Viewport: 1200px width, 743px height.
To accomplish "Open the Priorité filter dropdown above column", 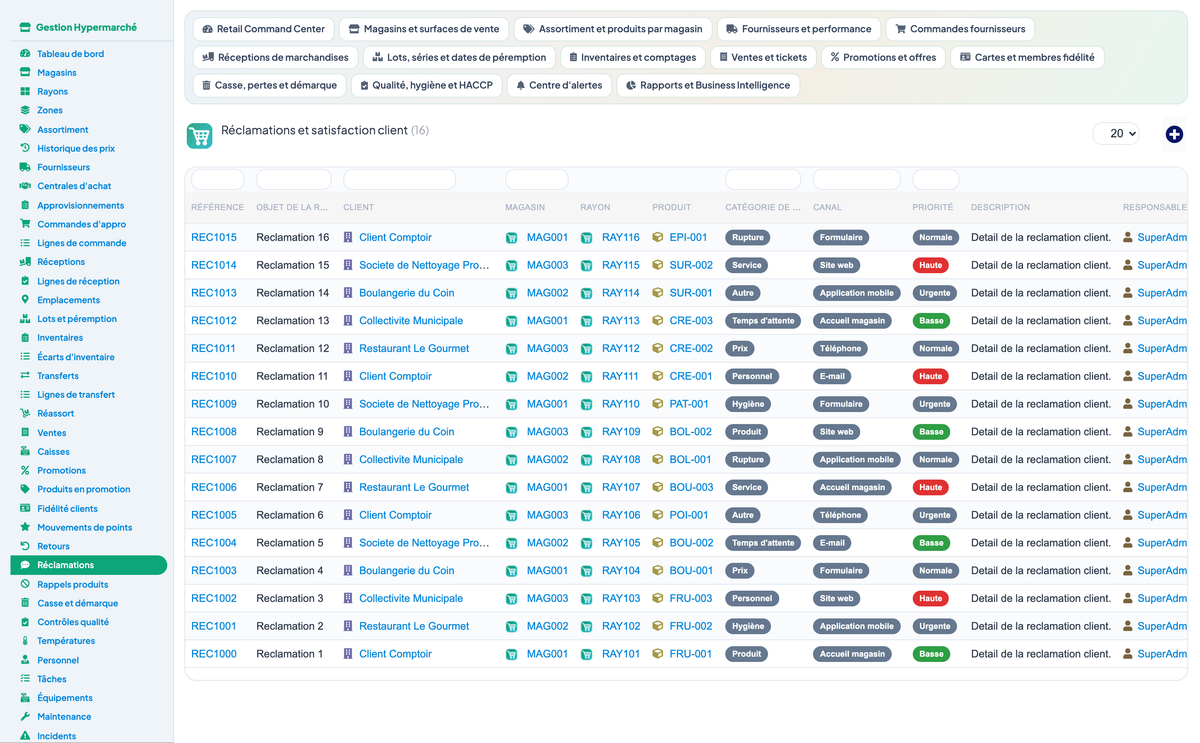I will [x=936, y=180].
